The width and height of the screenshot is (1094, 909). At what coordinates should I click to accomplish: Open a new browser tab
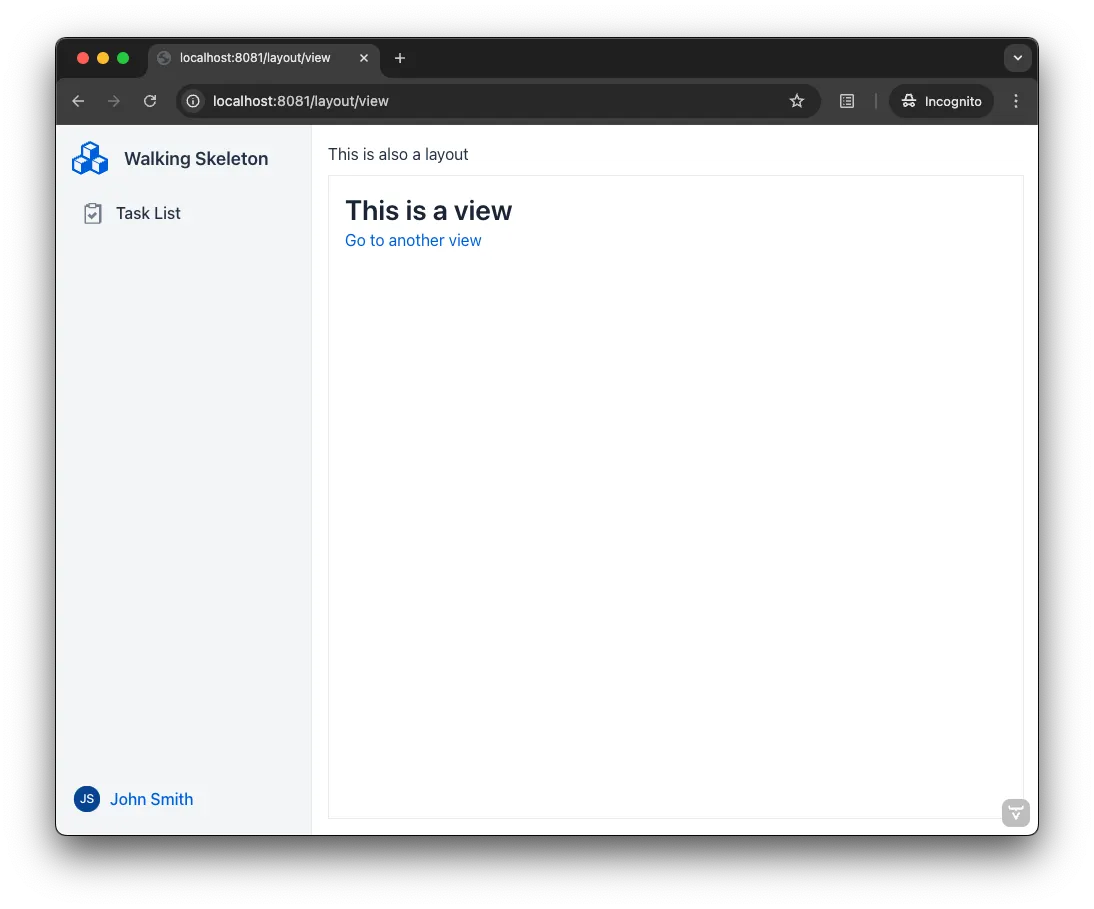400,58
